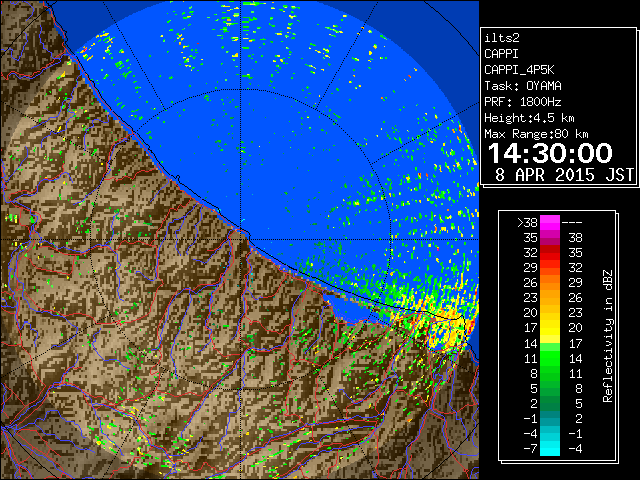
Task: Click the "PRF: 1800Hz" line
Action: 522,102
